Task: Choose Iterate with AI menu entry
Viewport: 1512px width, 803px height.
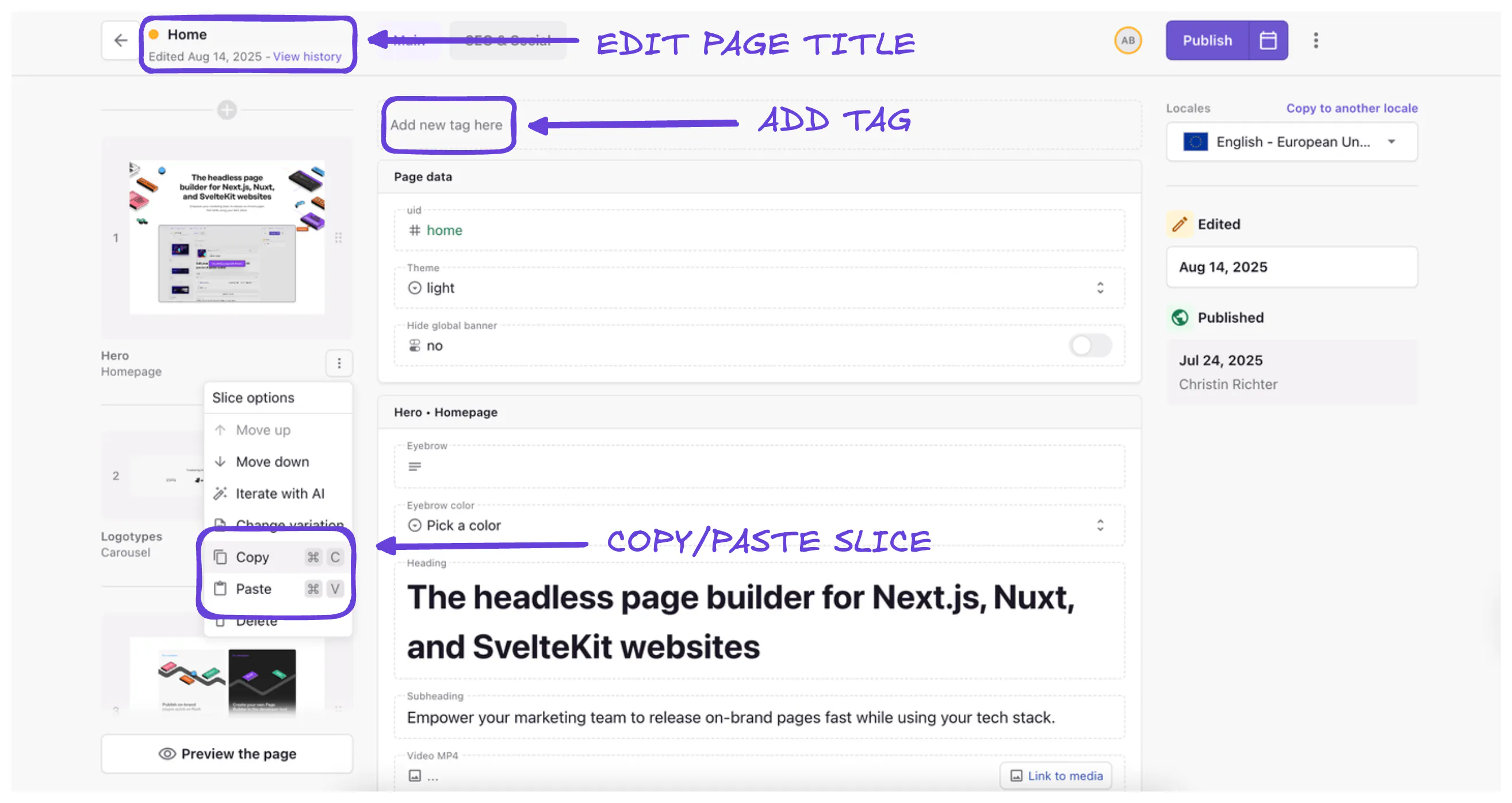Action: pos(278,494)
